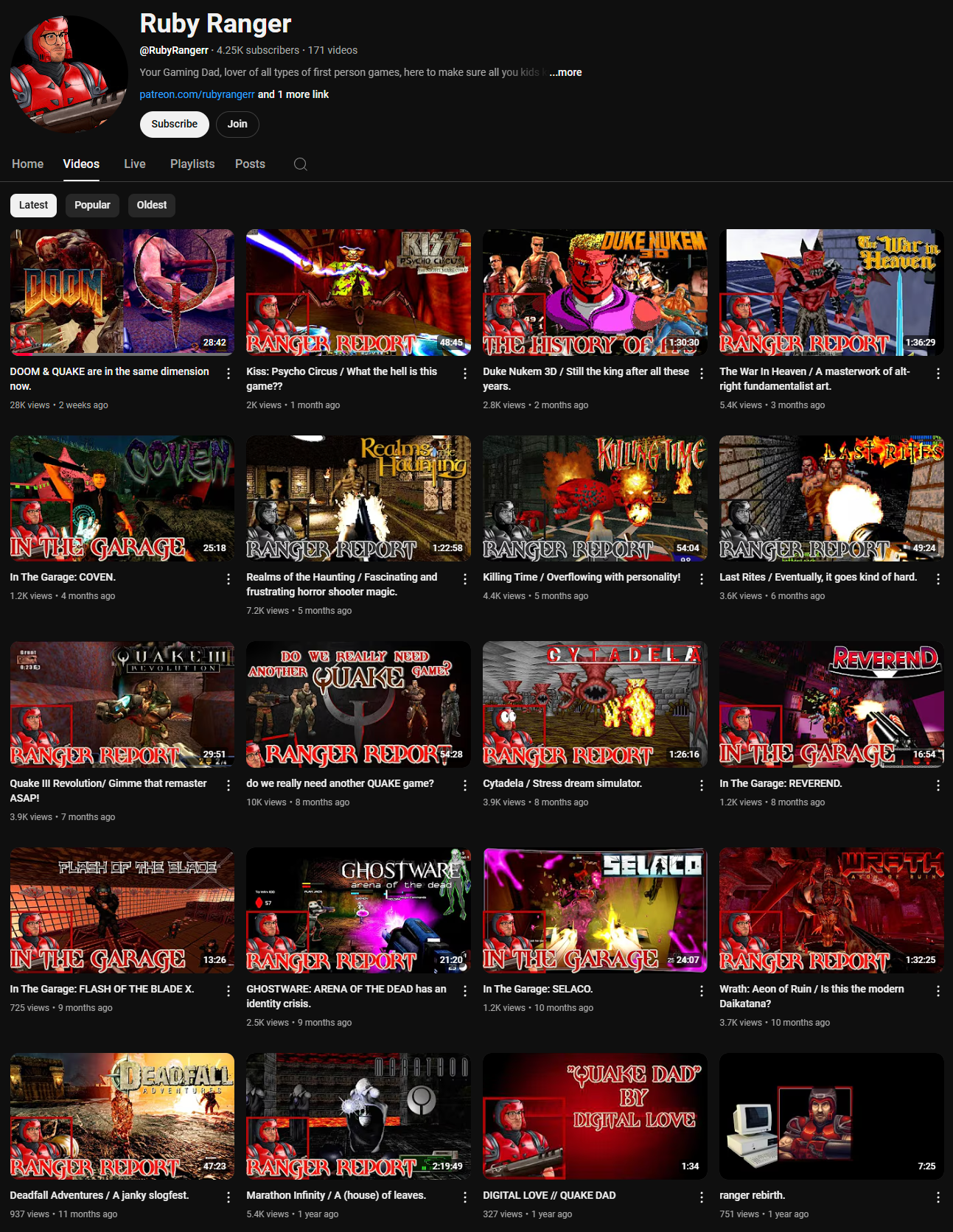
Task: Play the Last Rites thumbnail
Action: tap(831, 498)
